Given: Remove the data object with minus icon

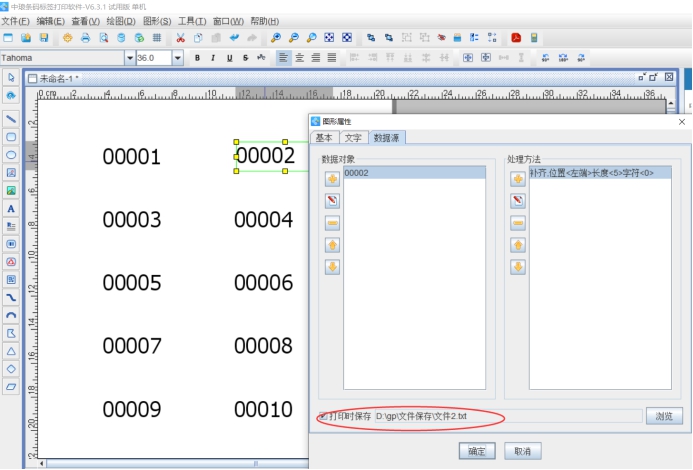Looking at the screenshot, I should 332,223.
